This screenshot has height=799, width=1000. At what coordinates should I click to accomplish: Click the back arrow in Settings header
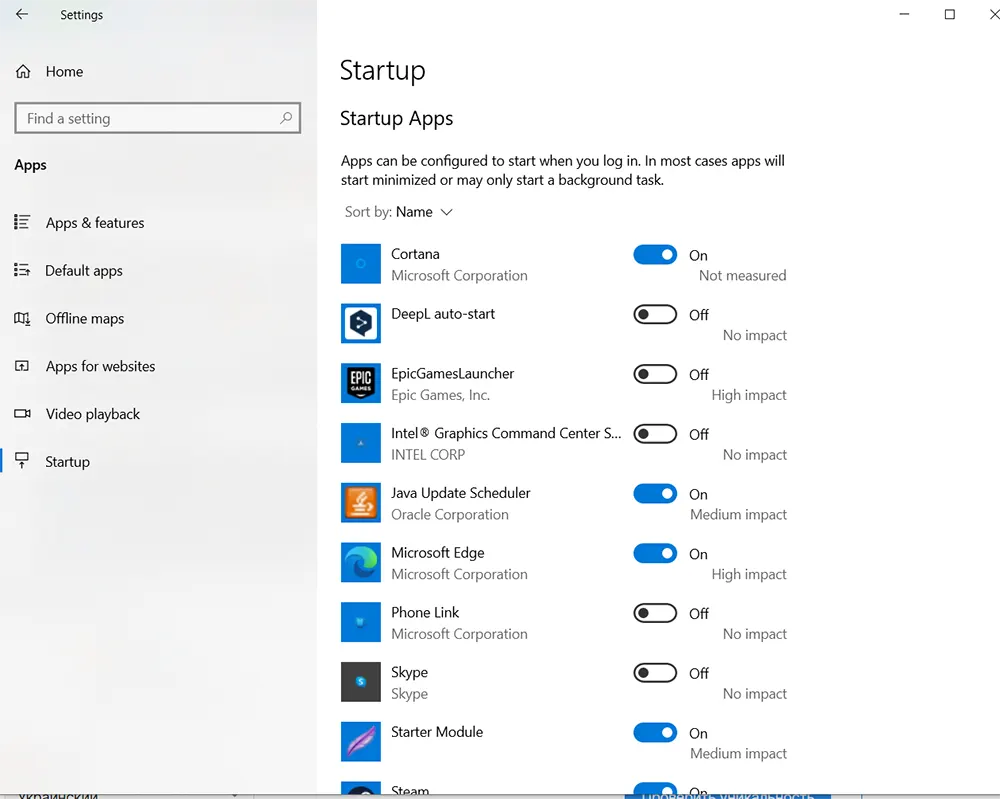tap(22, 15)
